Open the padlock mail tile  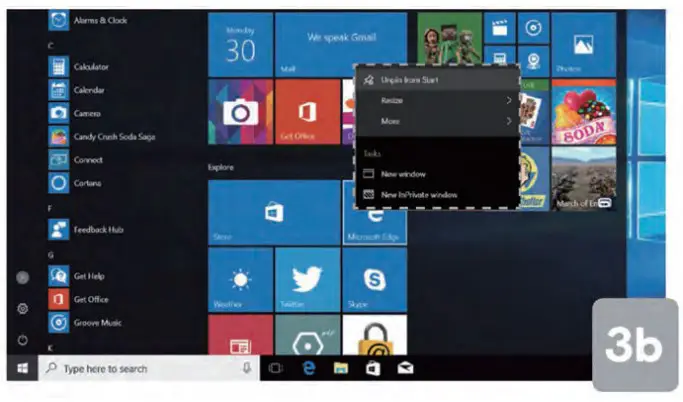click(x=375, y=334)
